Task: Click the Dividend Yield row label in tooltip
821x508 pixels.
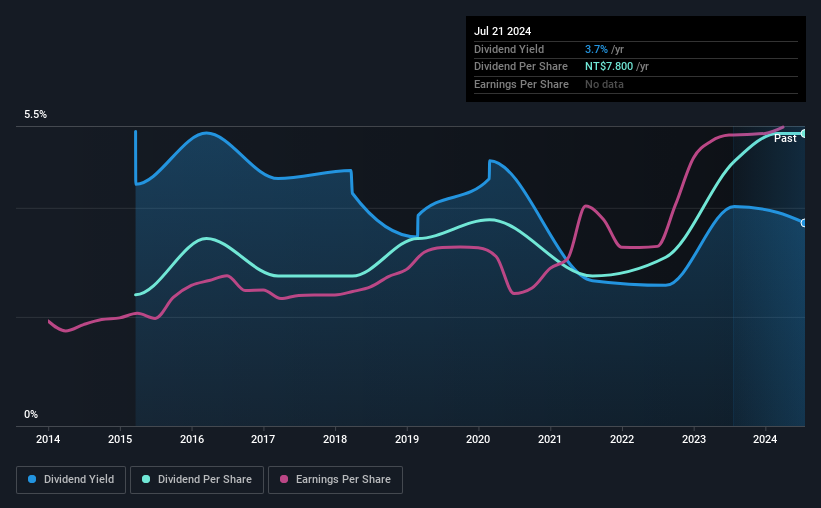Action: click(x=509, y=49)
